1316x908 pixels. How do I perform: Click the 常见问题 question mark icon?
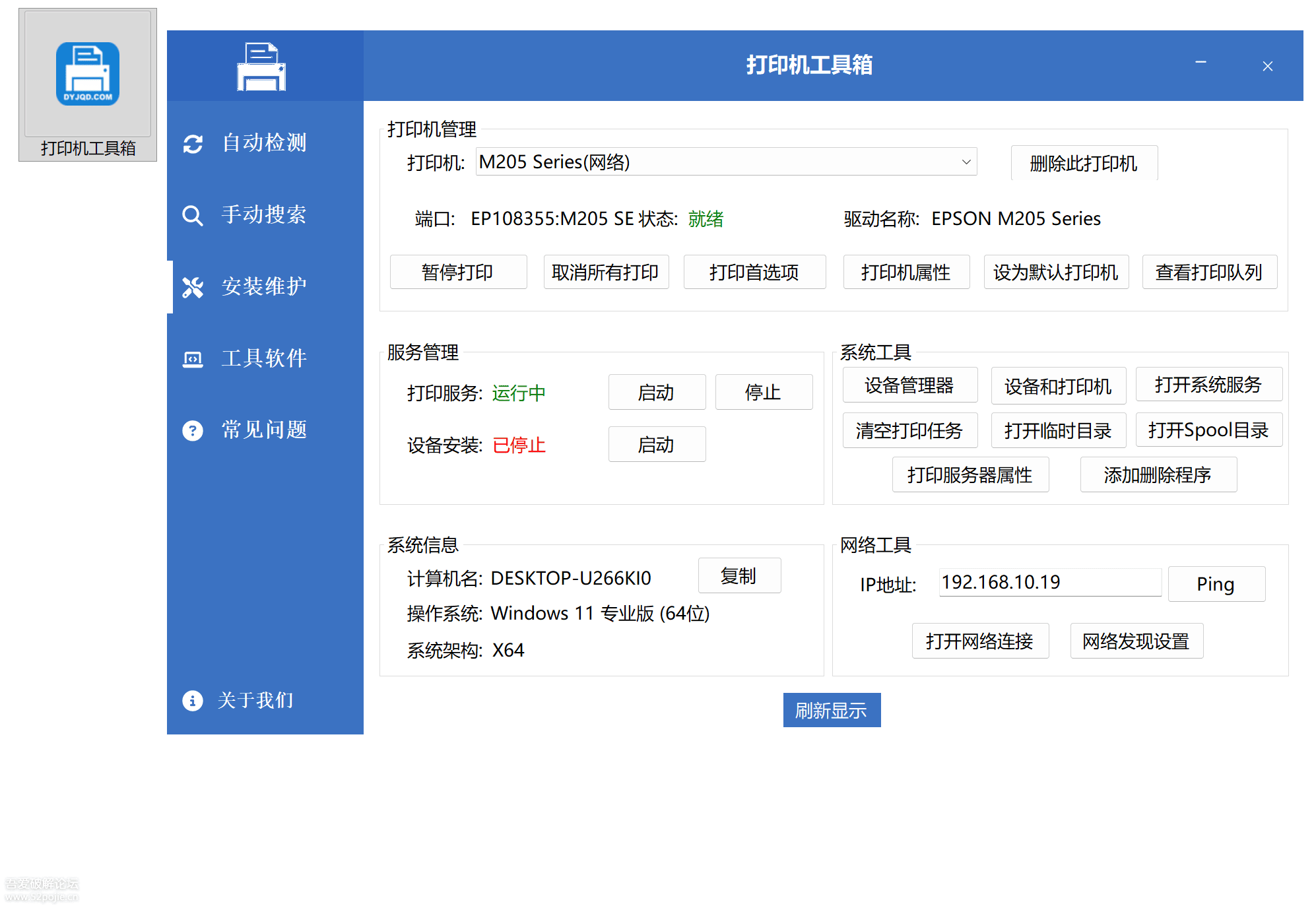coord(192,430)
